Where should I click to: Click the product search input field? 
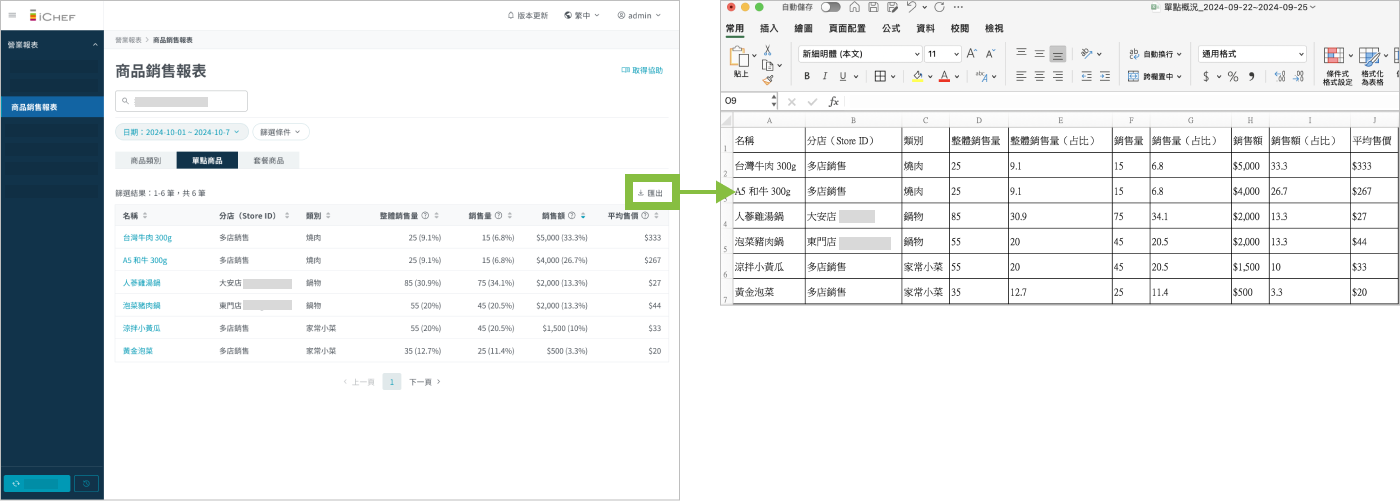[182, 101]
